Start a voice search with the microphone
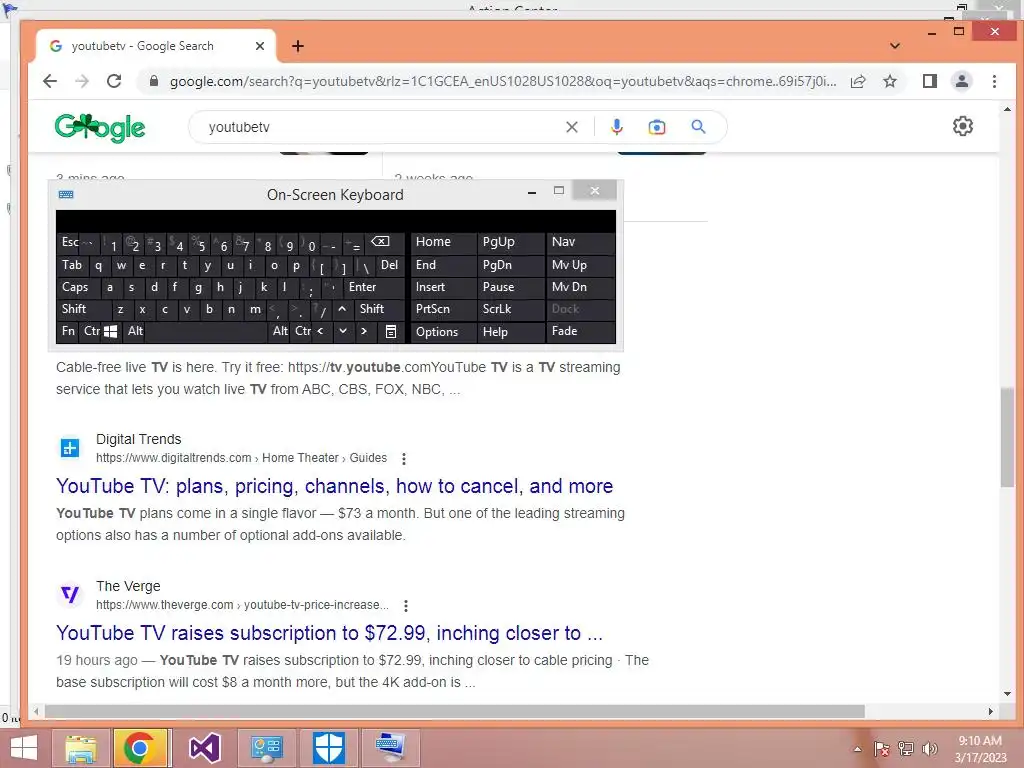This screenshot has height=768, width=1024. pos(616,127)
